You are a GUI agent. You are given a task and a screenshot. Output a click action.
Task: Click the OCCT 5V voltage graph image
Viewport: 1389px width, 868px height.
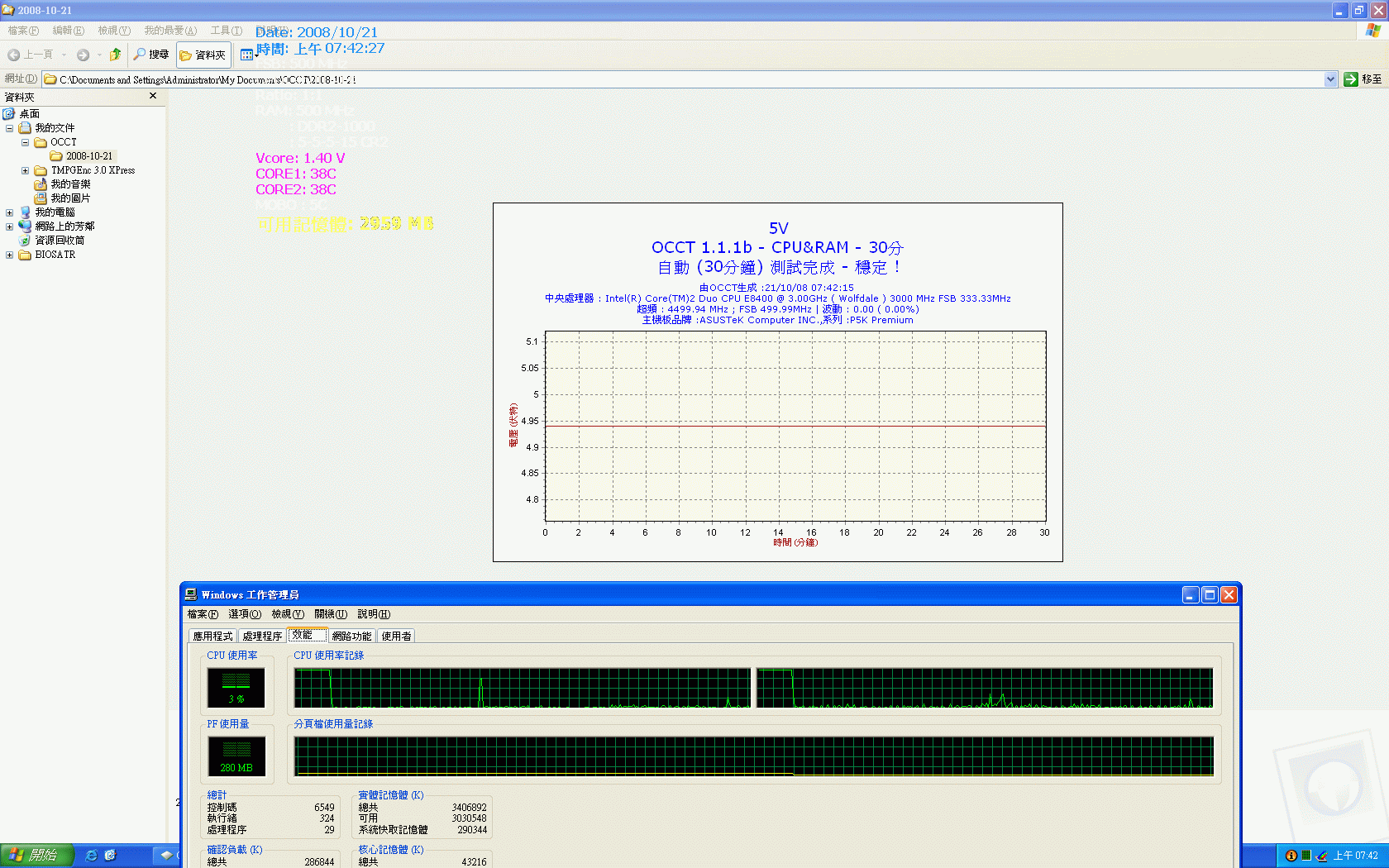point(777,382)
